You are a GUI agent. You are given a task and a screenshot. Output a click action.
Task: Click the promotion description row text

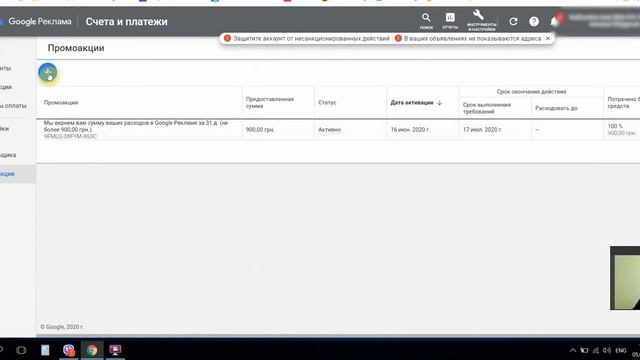click(x=137, y=126)
